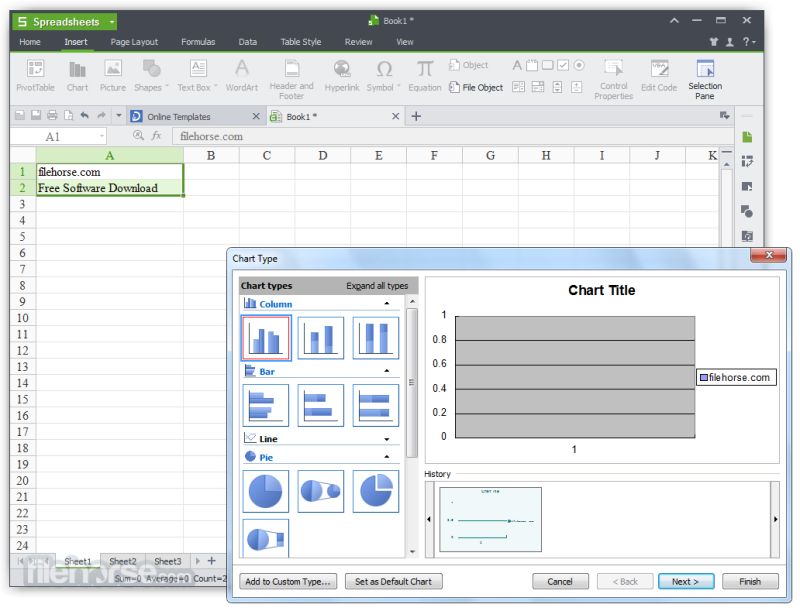The image size is (800, 611).
Task: Insert an option button form control
Action: pos(579,65)
